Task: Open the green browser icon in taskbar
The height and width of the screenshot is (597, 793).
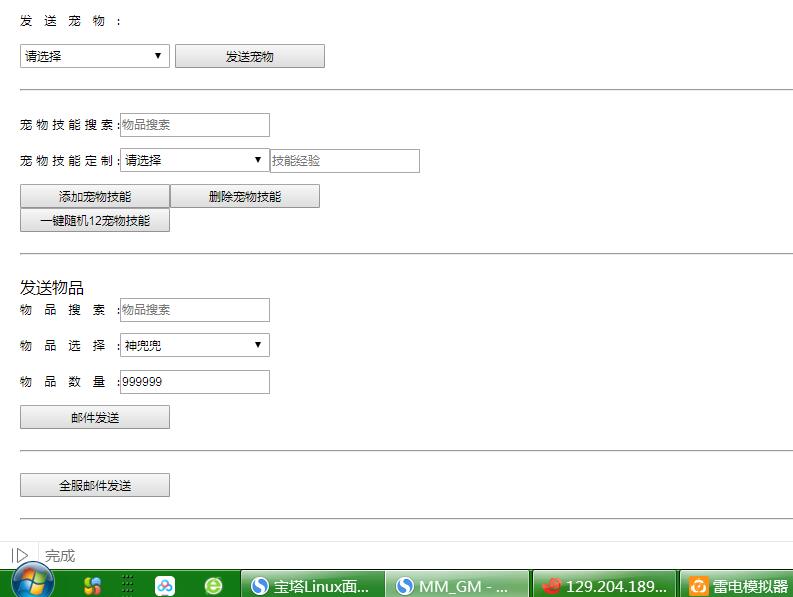Action: coord(213,586)
